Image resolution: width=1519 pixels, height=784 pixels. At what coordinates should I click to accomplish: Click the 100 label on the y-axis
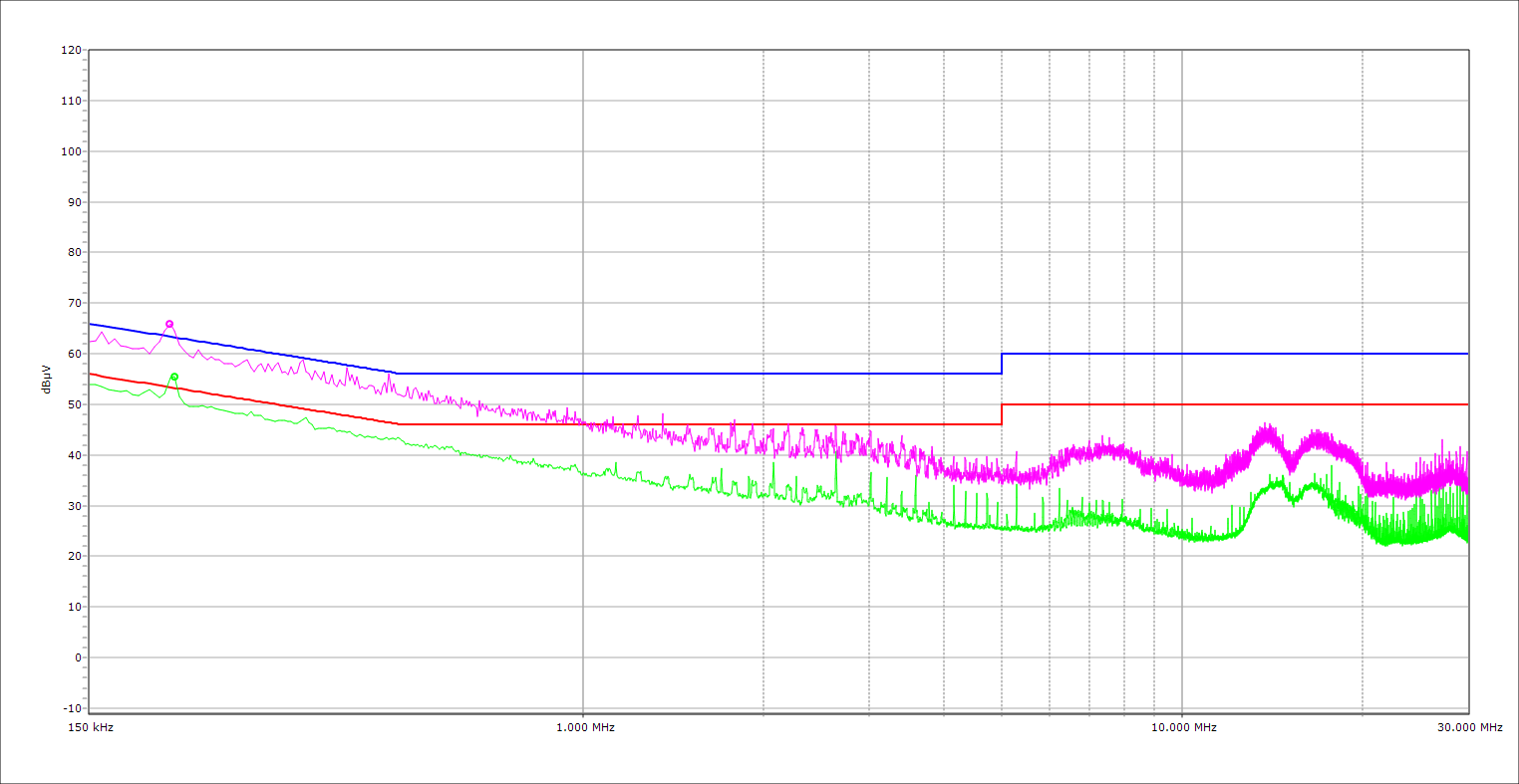coord(71,151)
